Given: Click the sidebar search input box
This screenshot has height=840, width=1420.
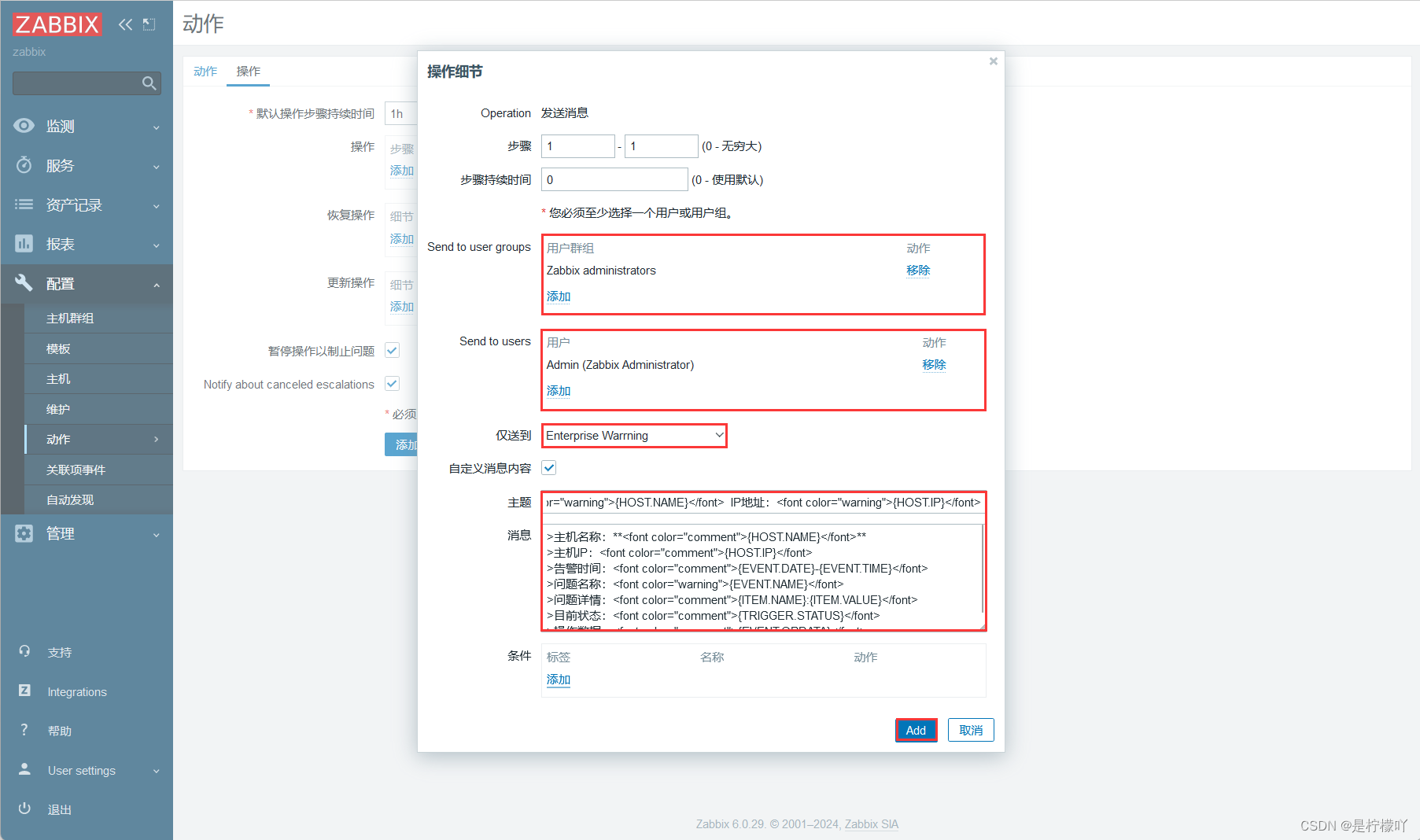Looking at the screenshot, I should pos(77,83).
